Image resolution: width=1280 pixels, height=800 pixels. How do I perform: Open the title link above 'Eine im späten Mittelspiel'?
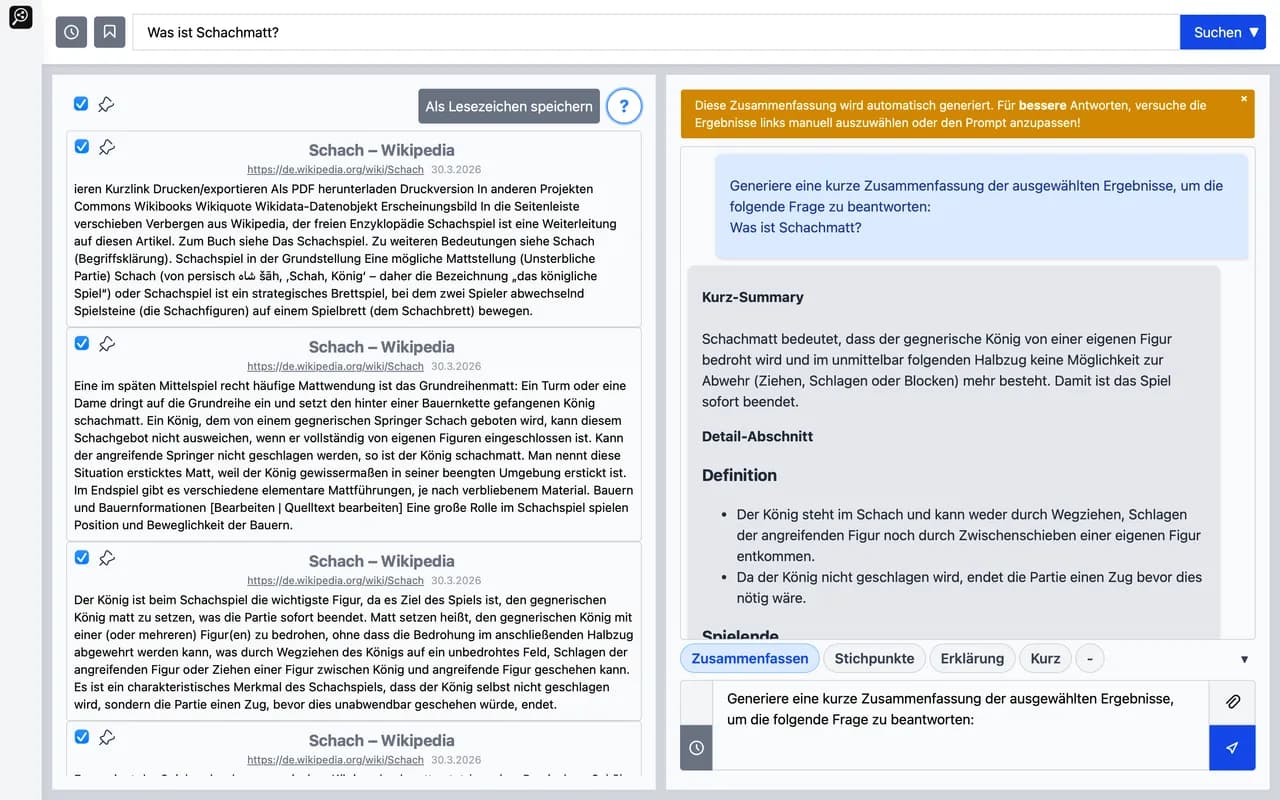(381, 347)
